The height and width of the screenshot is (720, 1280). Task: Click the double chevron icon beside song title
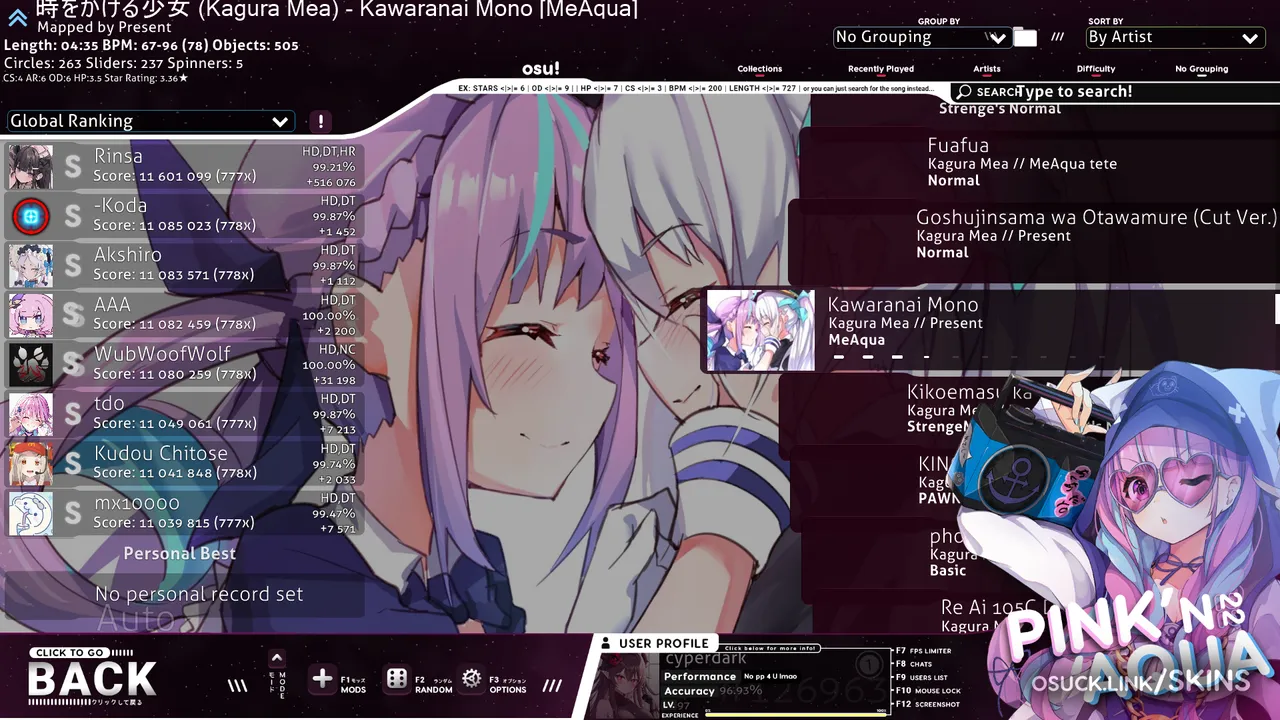(x=17, y=17)
